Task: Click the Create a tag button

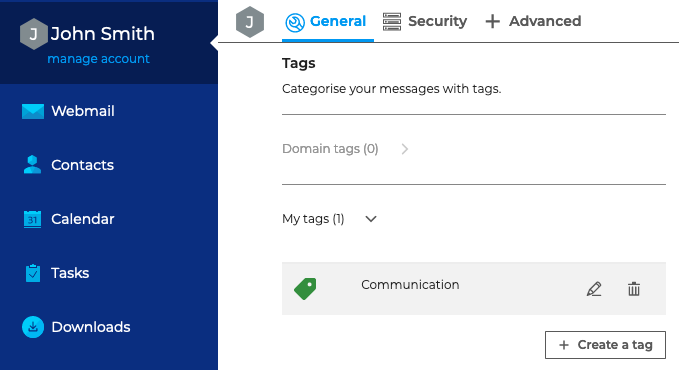Action: click(x=605, y=345)
